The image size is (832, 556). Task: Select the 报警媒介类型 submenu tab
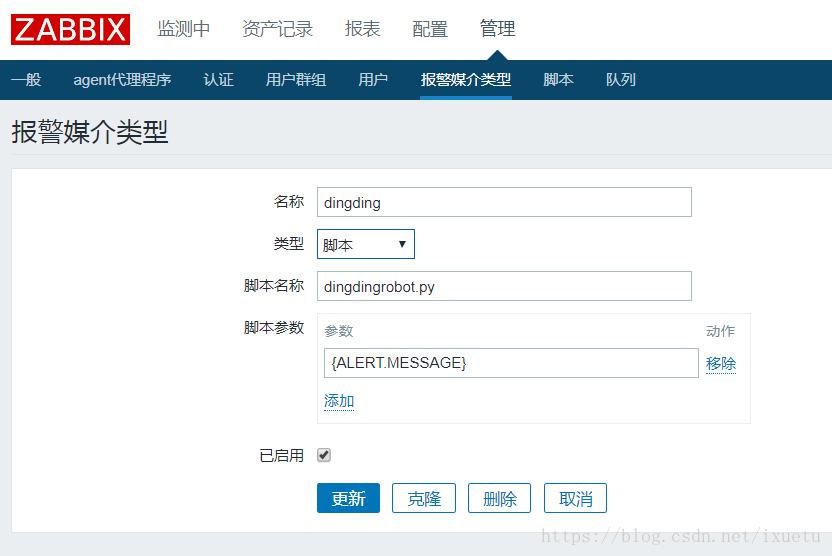tap(466, 80)
